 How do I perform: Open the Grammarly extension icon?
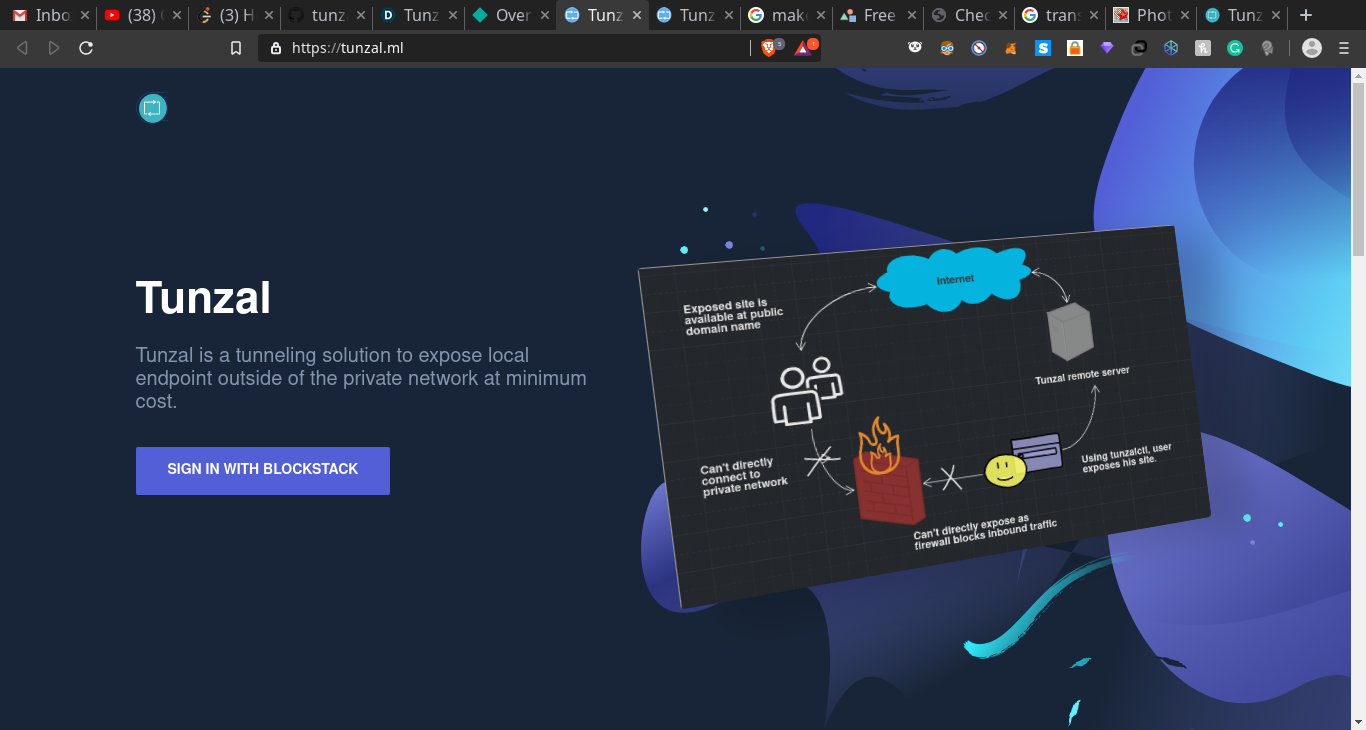click(x=1235, y=47)
